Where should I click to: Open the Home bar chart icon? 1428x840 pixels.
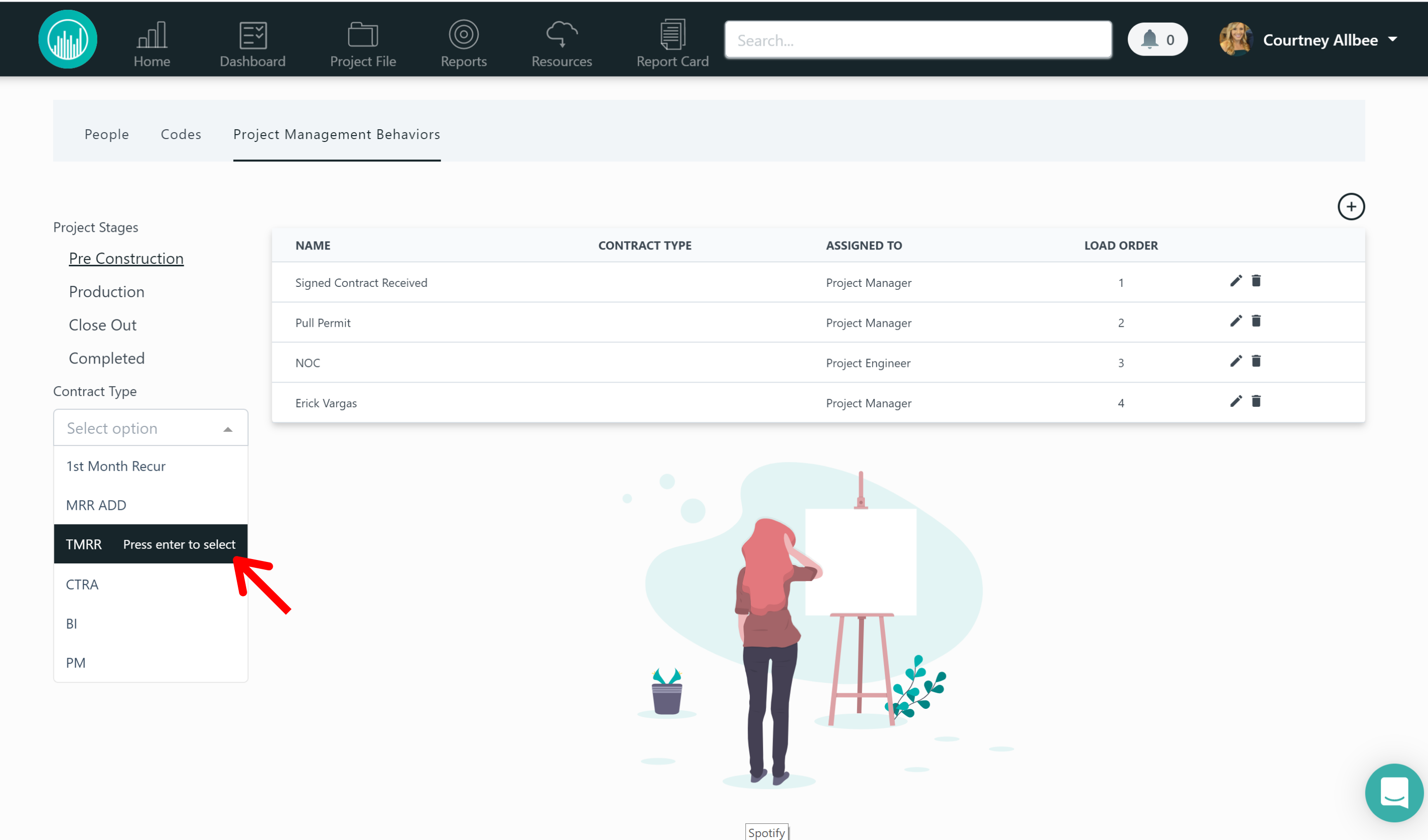click(152, 35)
